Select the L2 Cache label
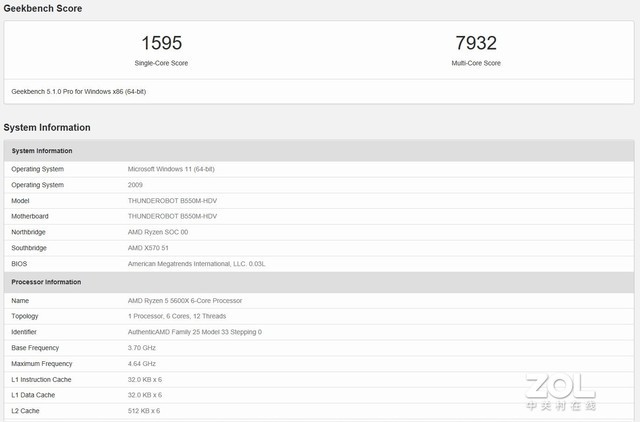Screen dimensions: 640x422 (x=25, y=411)
